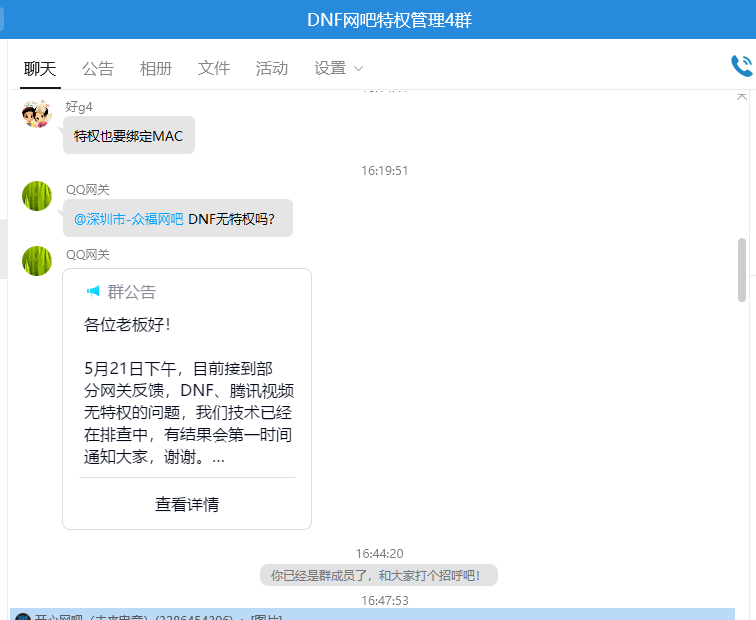
Task: Start a group voice call via phone icon
Action: pyautogui.click(x=742, y=66)
